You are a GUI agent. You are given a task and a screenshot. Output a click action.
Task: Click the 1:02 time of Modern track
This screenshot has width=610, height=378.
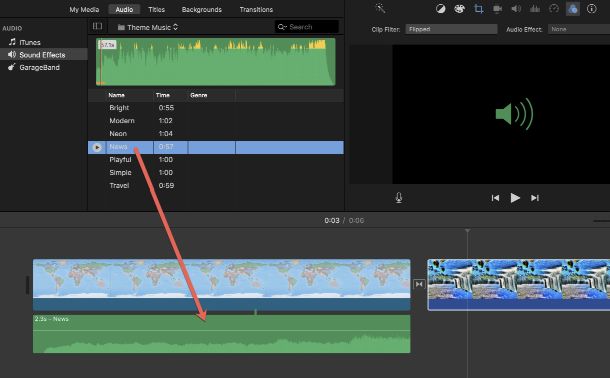click(x=165, y=121)
